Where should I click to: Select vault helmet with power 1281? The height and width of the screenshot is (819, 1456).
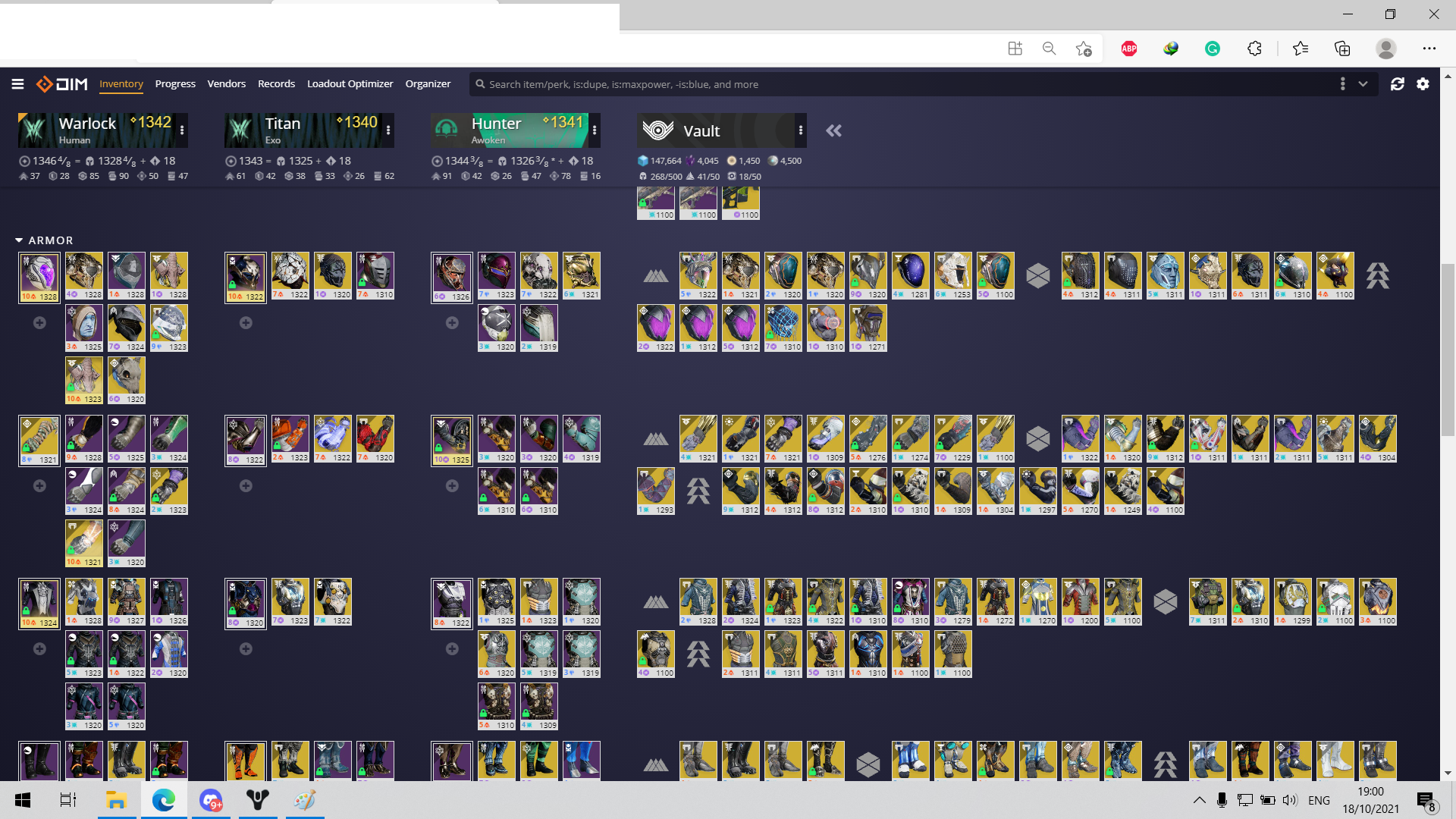point(911,276)
